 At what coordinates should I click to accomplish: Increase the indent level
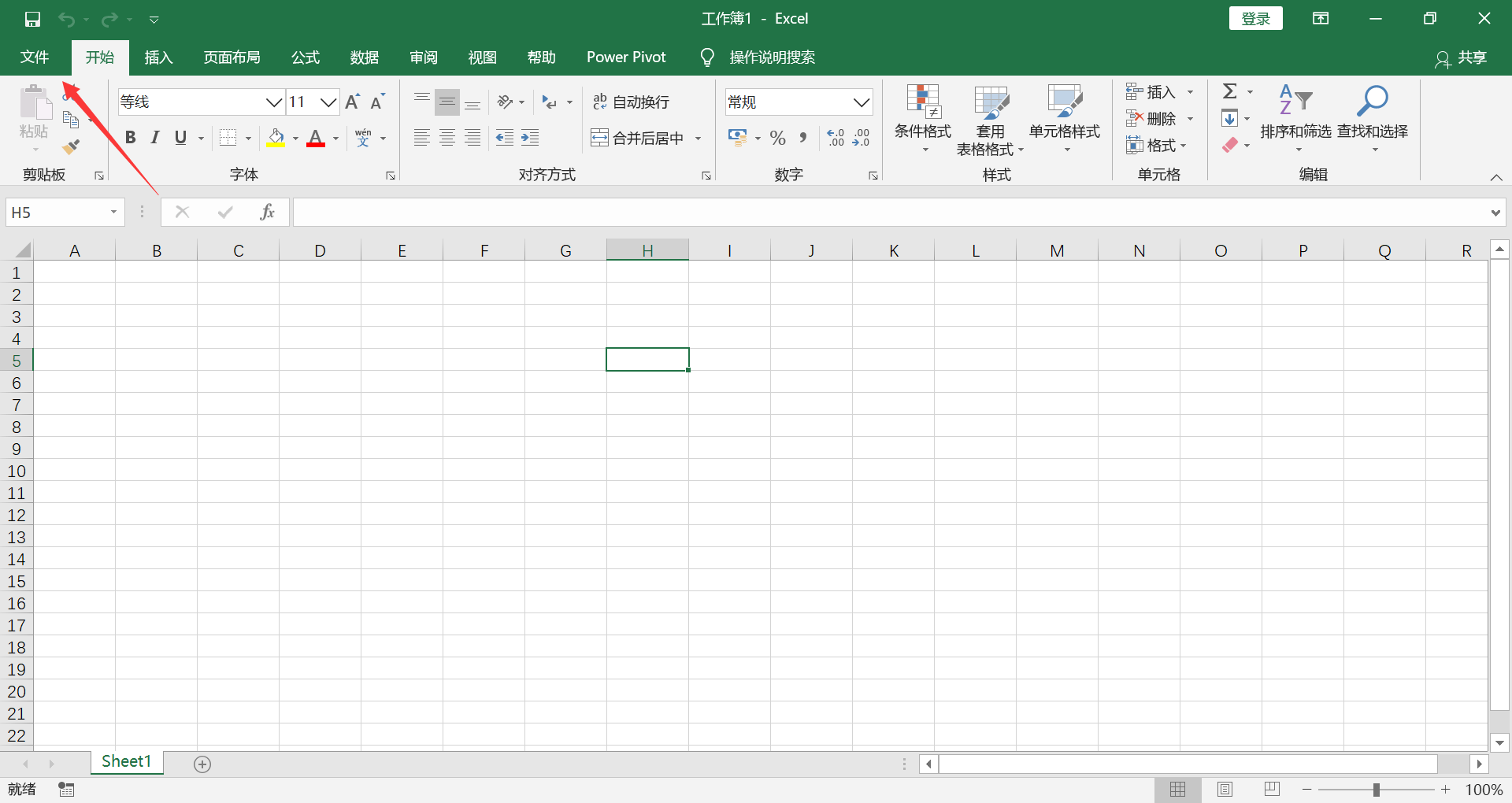530,138
